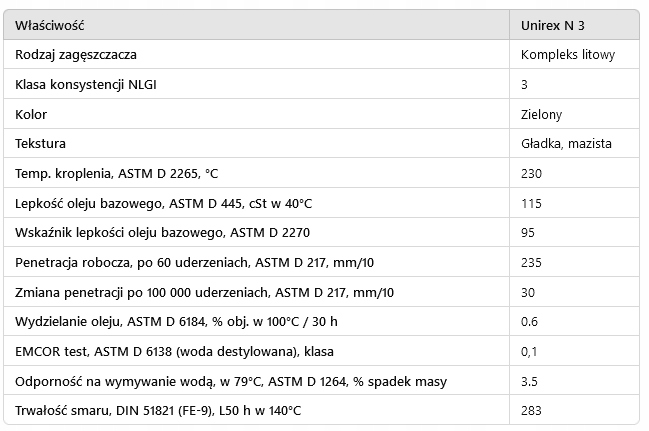Select the dropping point value 230

click(532, 174)
